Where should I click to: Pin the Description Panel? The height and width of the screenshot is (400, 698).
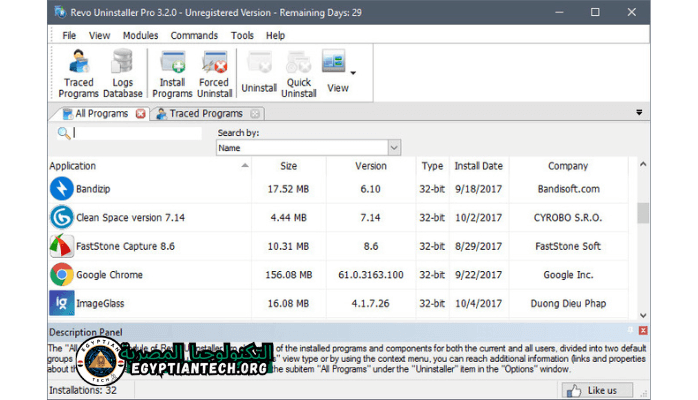630,330
